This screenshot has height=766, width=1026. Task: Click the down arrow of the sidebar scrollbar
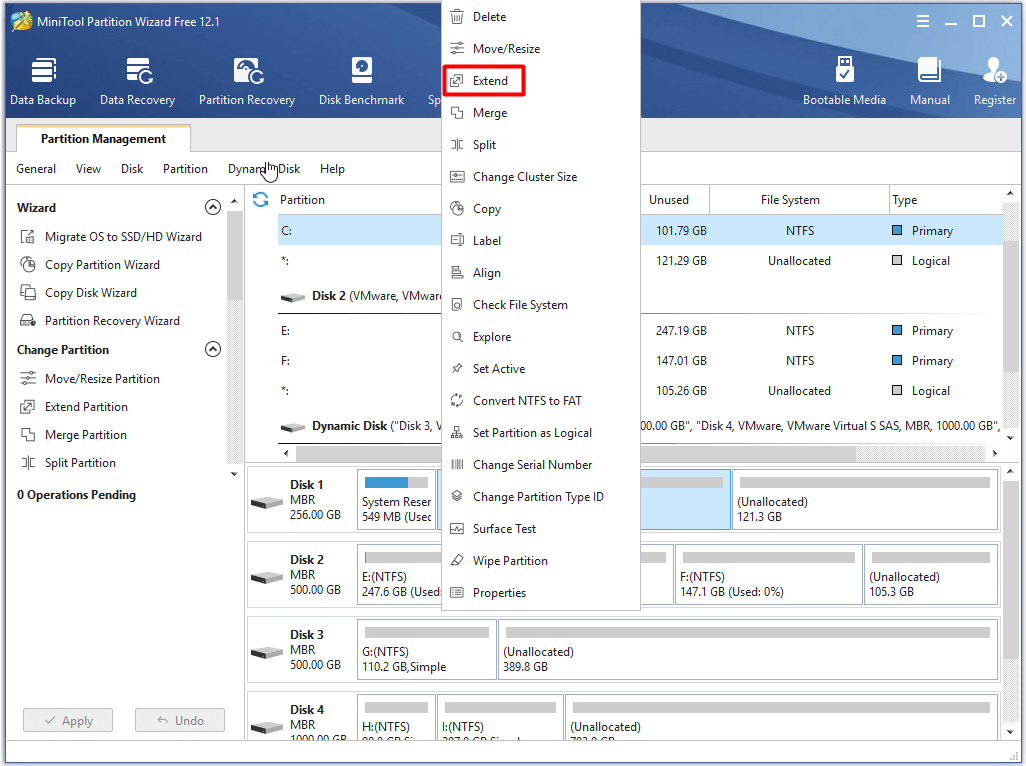(234, 474)
